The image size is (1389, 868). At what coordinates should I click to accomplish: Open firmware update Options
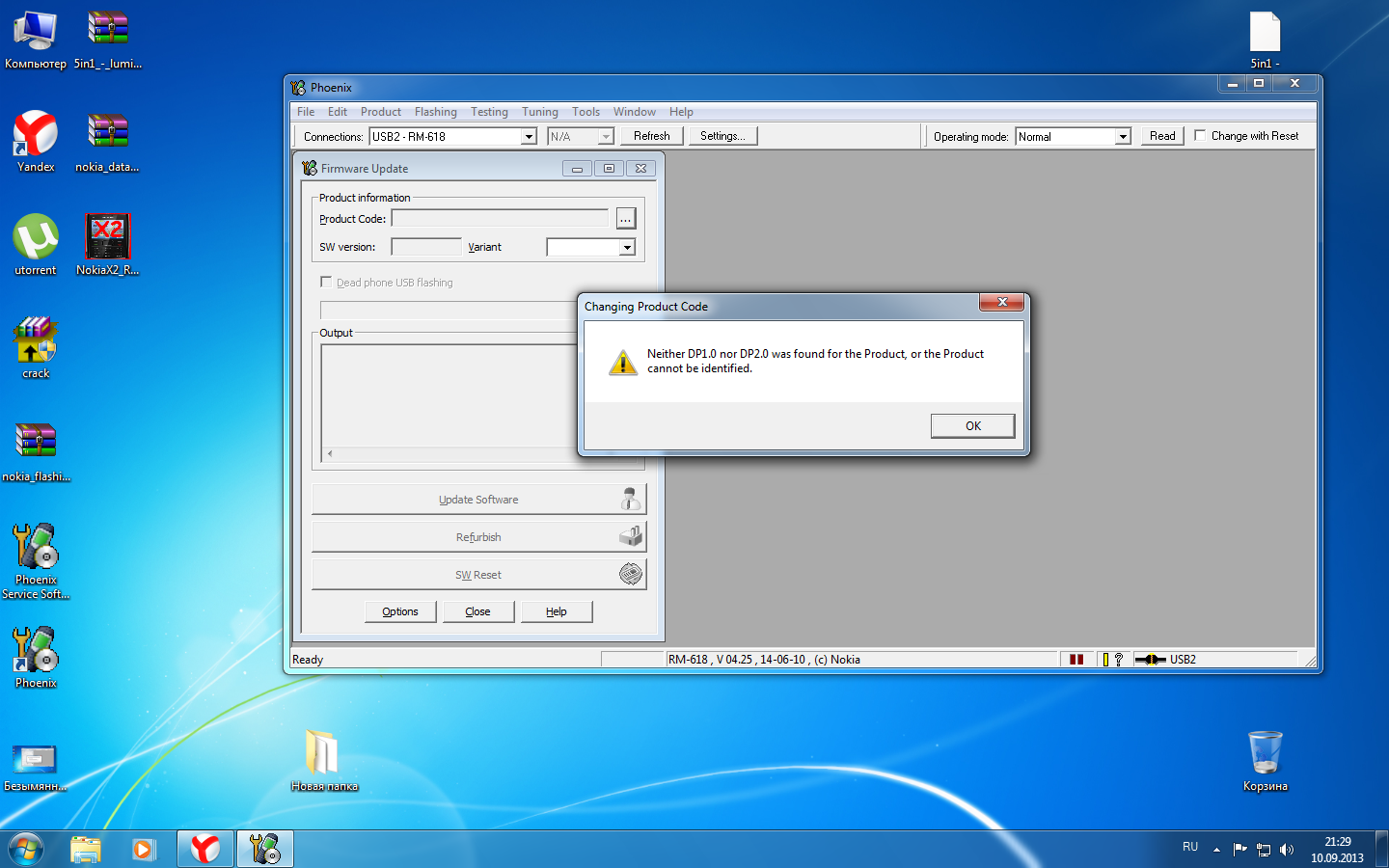400,611
